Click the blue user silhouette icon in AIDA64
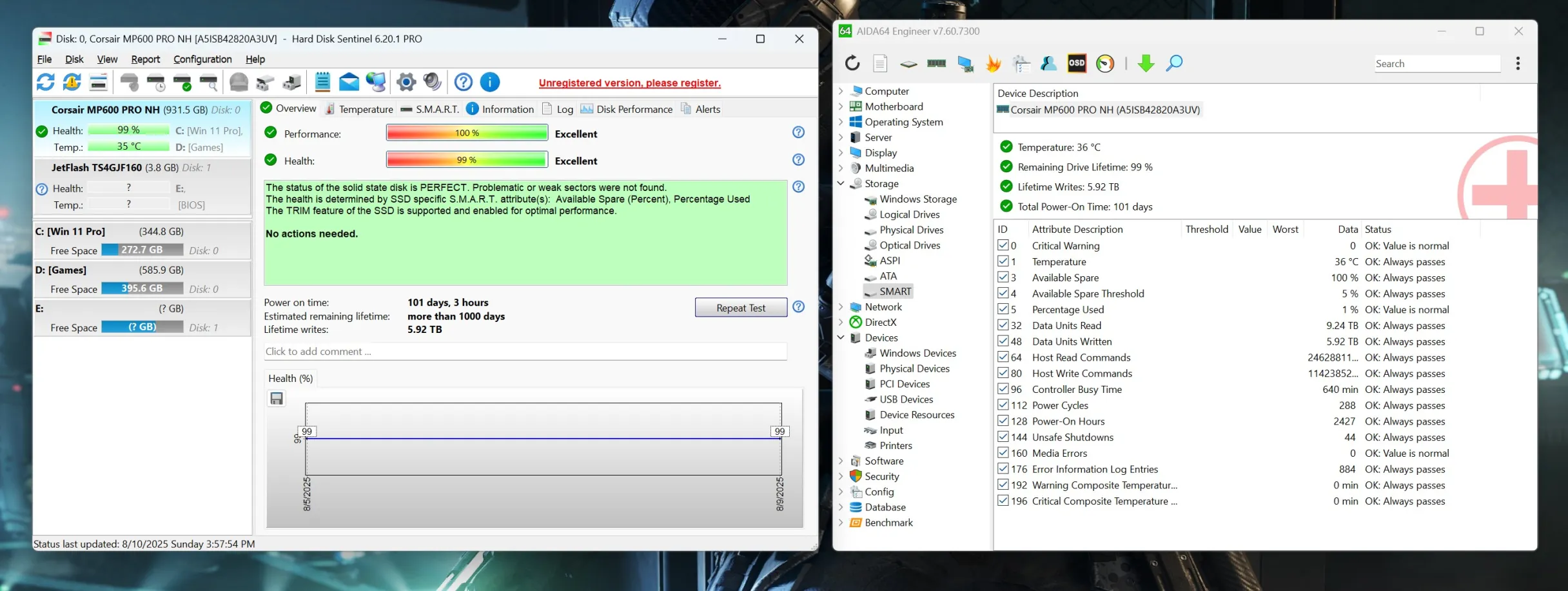Screen dimensions: 1568x591 click(1048, 63)
